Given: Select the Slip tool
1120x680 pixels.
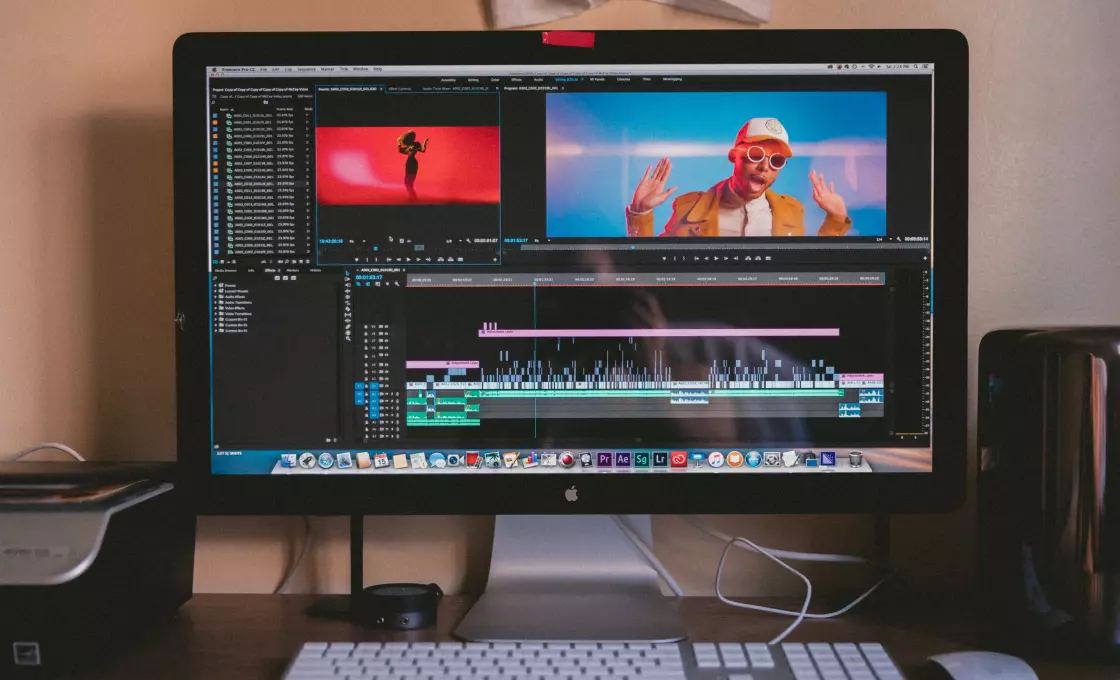Looking at the screenshot, I should click(x=348, y=315).
